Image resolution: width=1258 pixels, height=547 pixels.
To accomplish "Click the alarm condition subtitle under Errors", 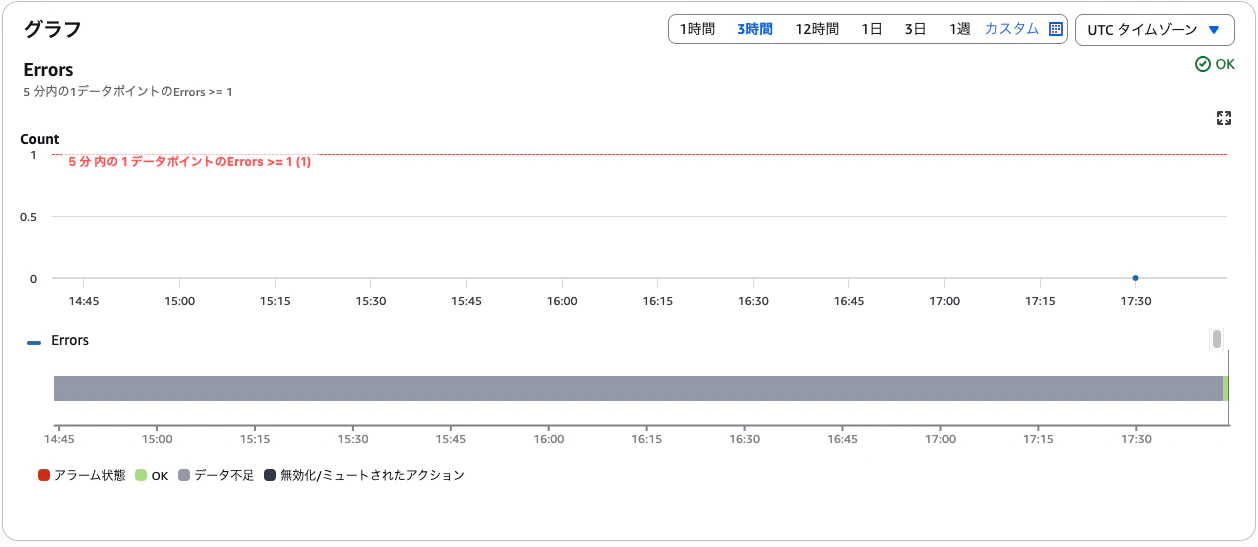I will [128, 92].
